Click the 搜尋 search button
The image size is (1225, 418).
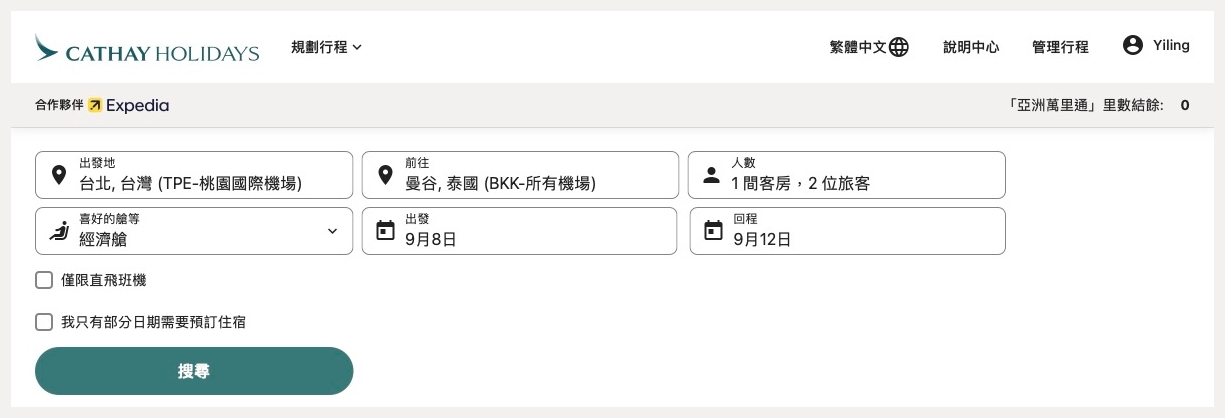pyautogui.click(x=194, y=371)
